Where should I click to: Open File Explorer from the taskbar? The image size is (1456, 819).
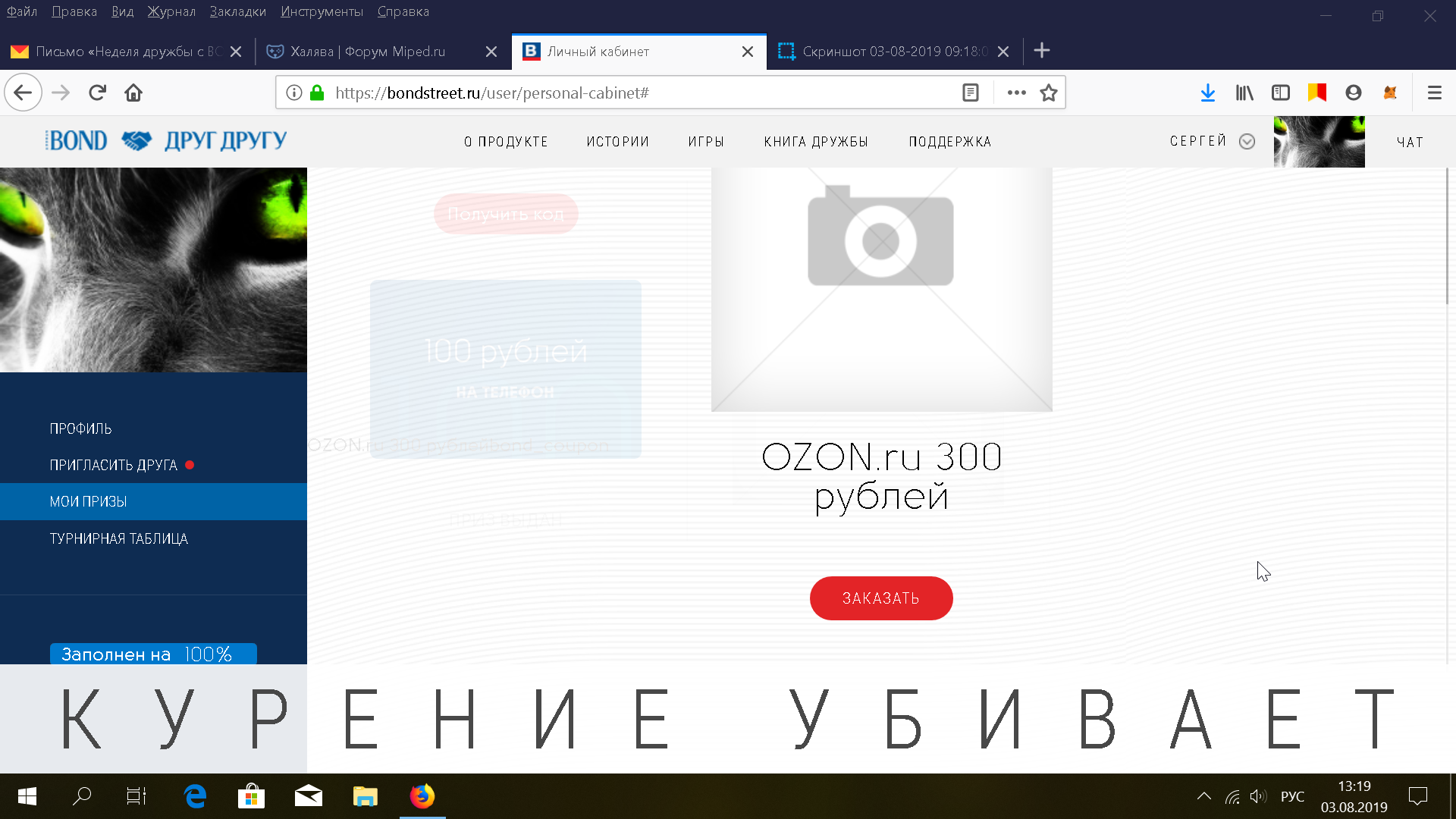pos(365,796)
